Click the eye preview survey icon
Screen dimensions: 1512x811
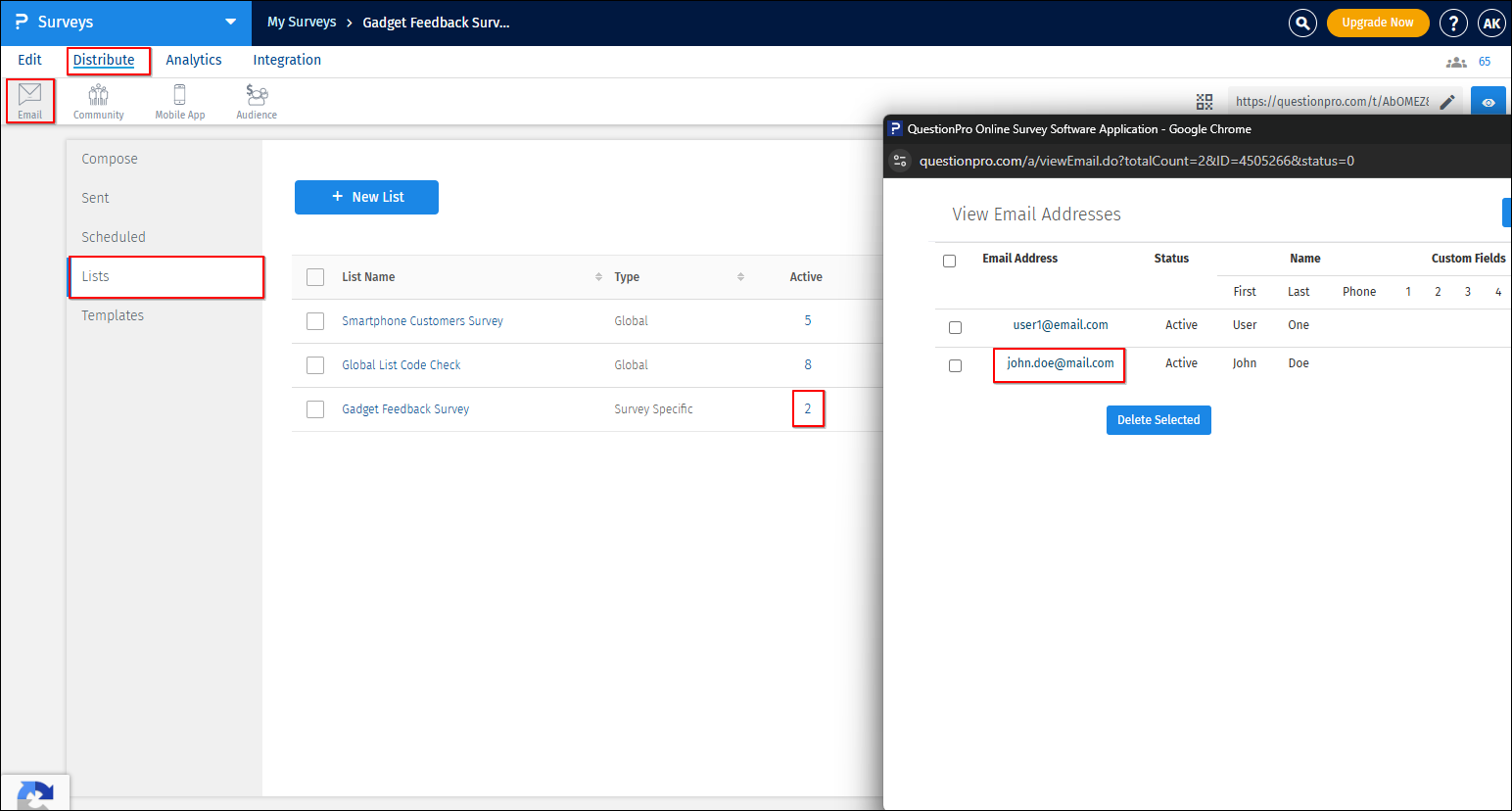click(x=1488, y=102)
